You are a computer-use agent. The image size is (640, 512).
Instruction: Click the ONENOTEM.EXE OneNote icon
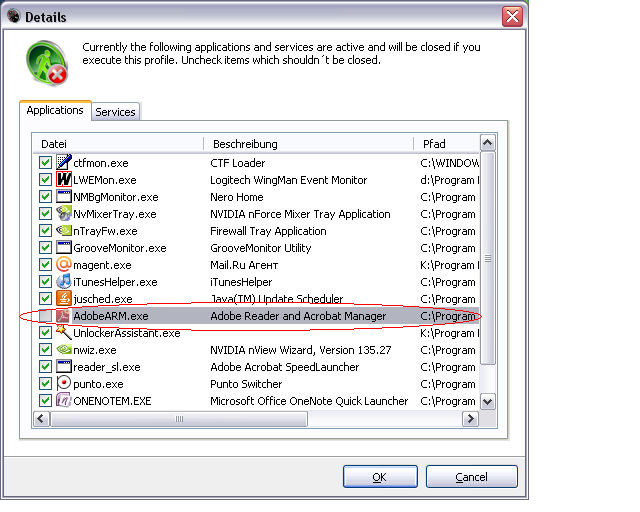click(x=64, y=401)
